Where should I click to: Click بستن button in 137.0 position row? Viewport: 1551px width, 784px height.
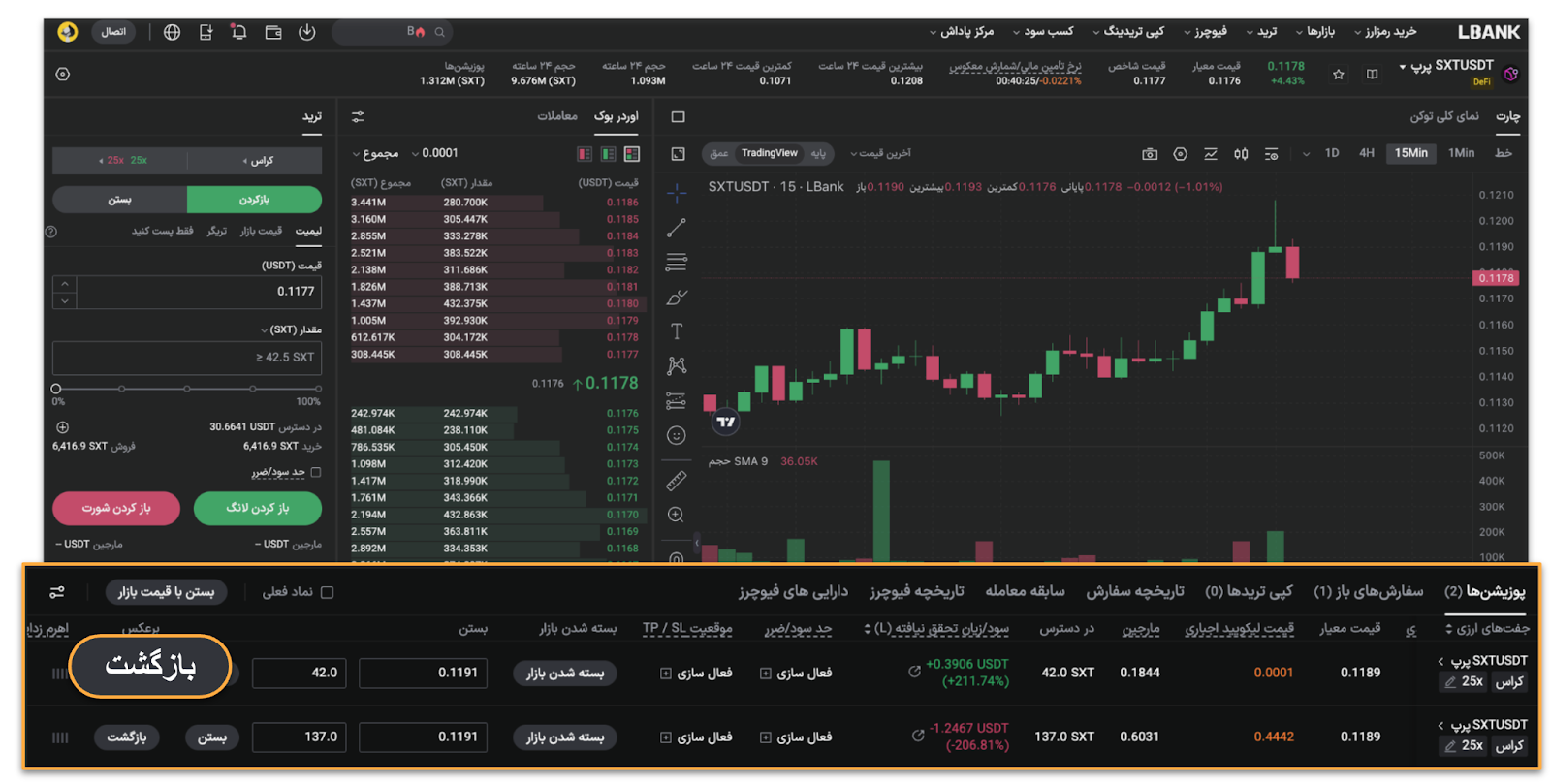pos(211,737)
